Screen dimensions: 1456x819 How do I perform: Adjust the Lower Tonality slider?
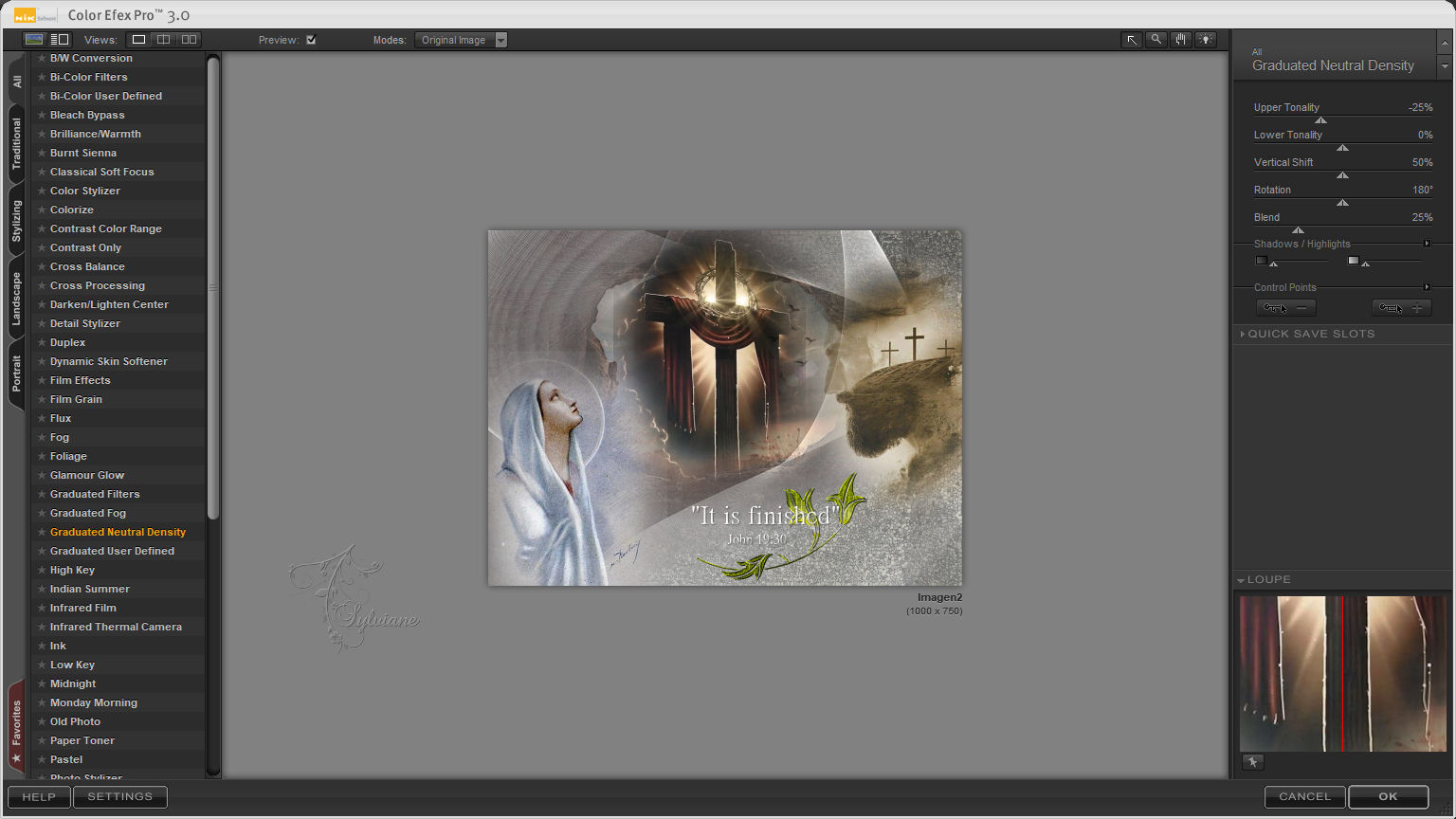point(1342,147)
